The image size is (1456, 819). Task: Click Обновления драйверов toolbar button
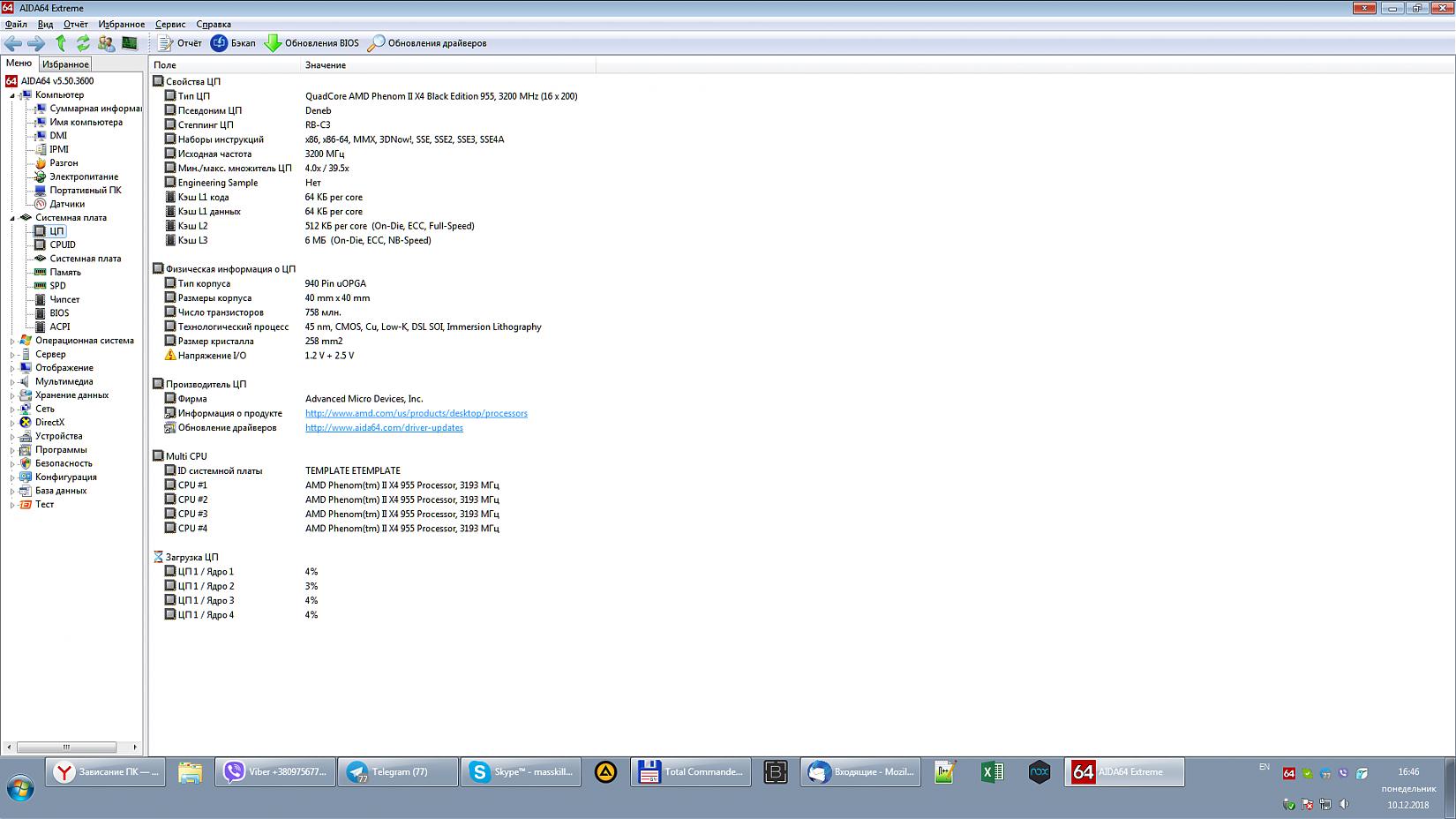[427, 43]
